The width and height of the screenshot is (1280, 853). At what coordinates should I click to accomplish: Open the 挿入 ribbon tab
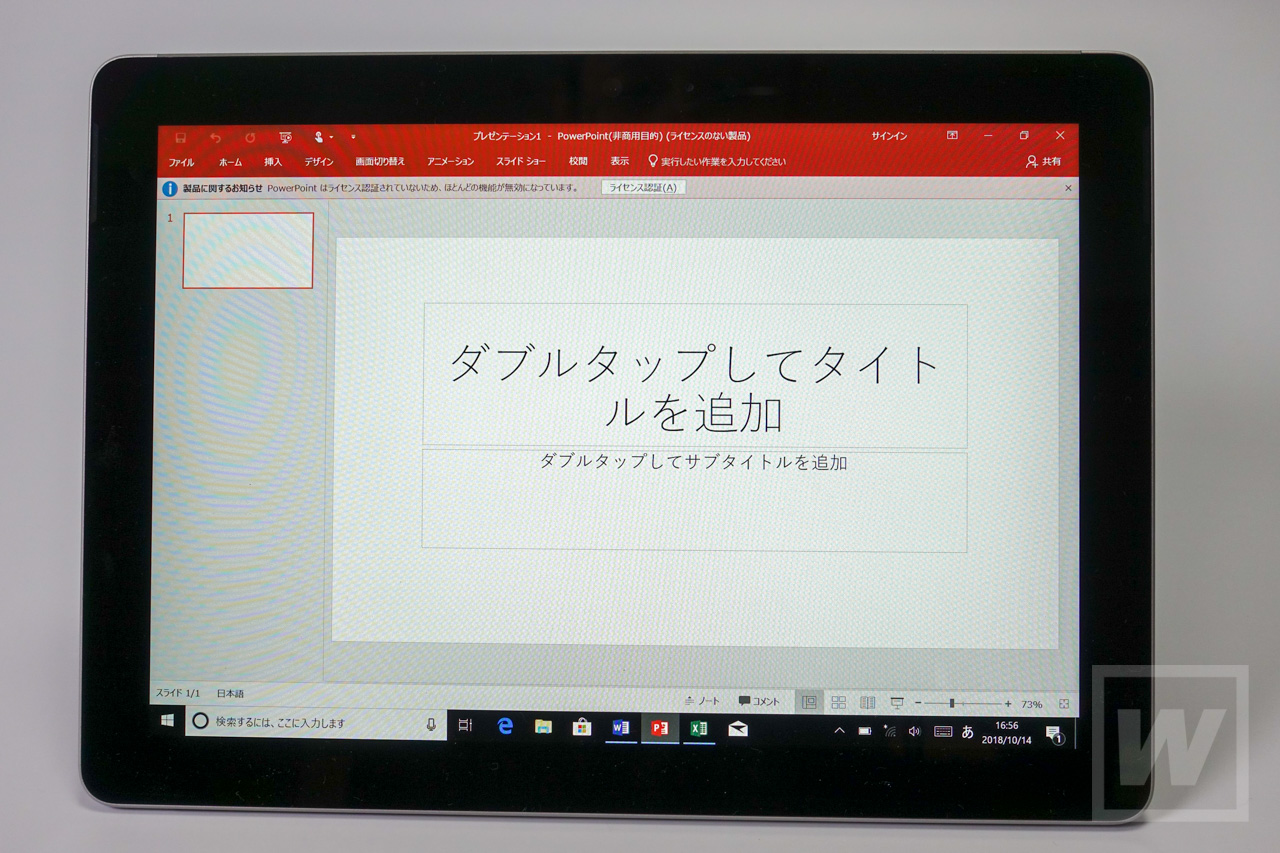click(x=273, y=162)
